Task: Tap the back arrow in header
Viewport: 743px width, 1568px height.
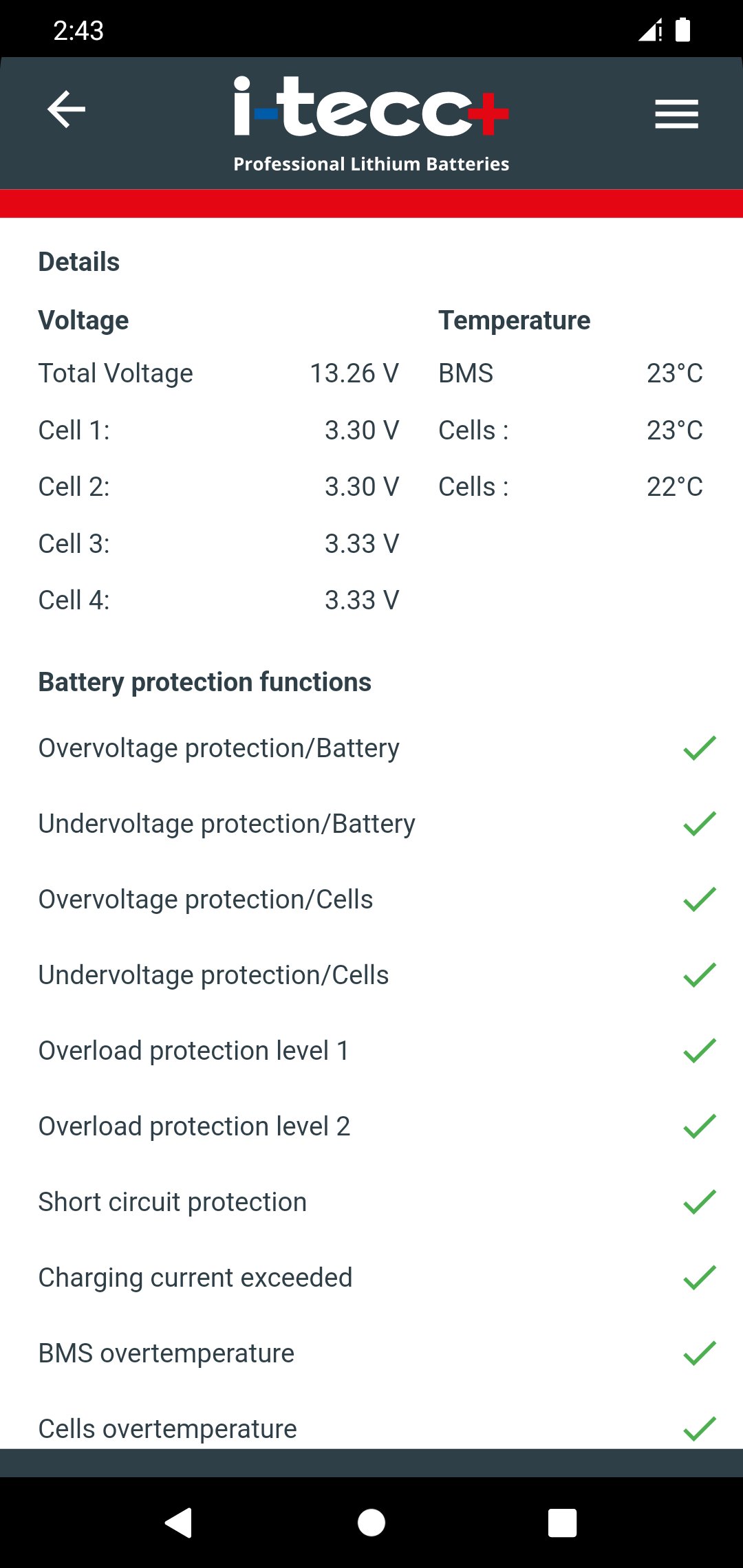Action: 66,109
